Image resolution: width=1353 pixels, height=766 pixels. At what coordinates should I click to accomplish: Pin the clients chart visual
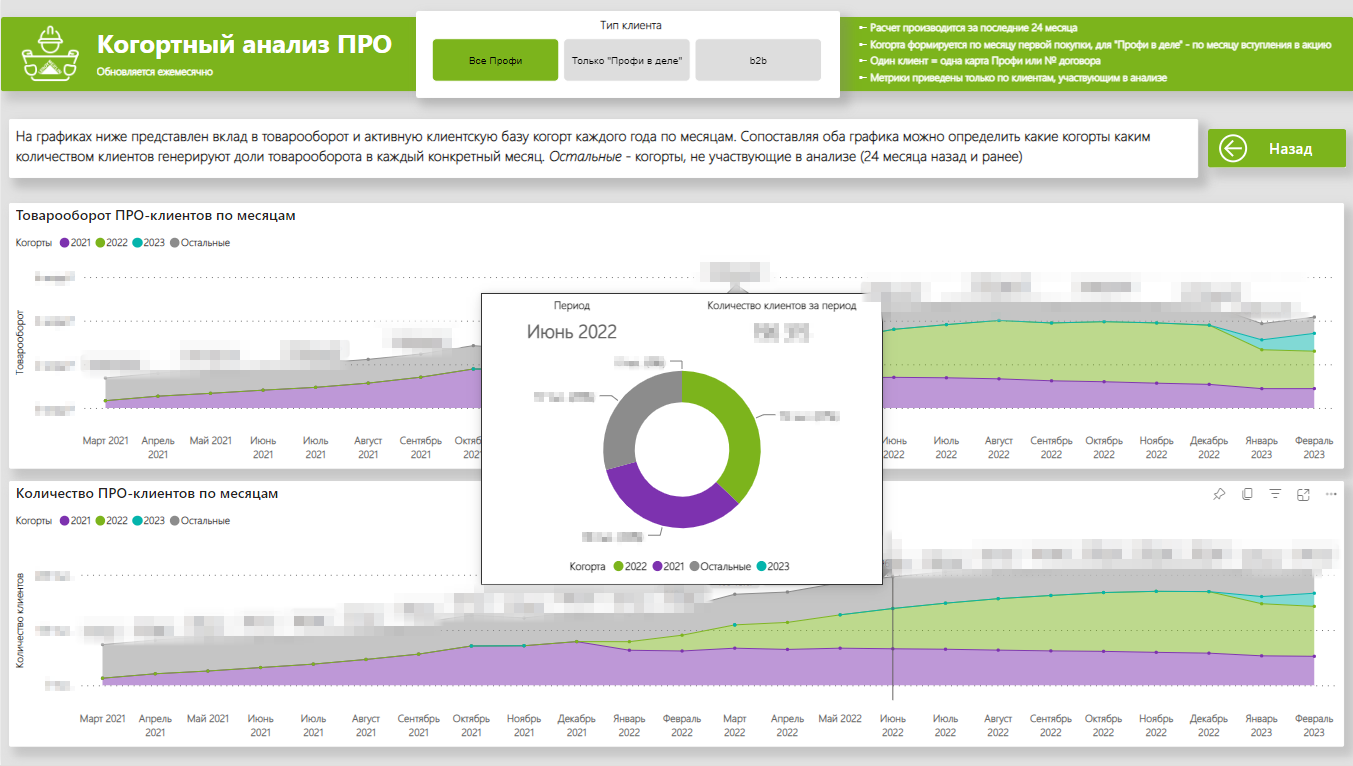point(1218,494)
